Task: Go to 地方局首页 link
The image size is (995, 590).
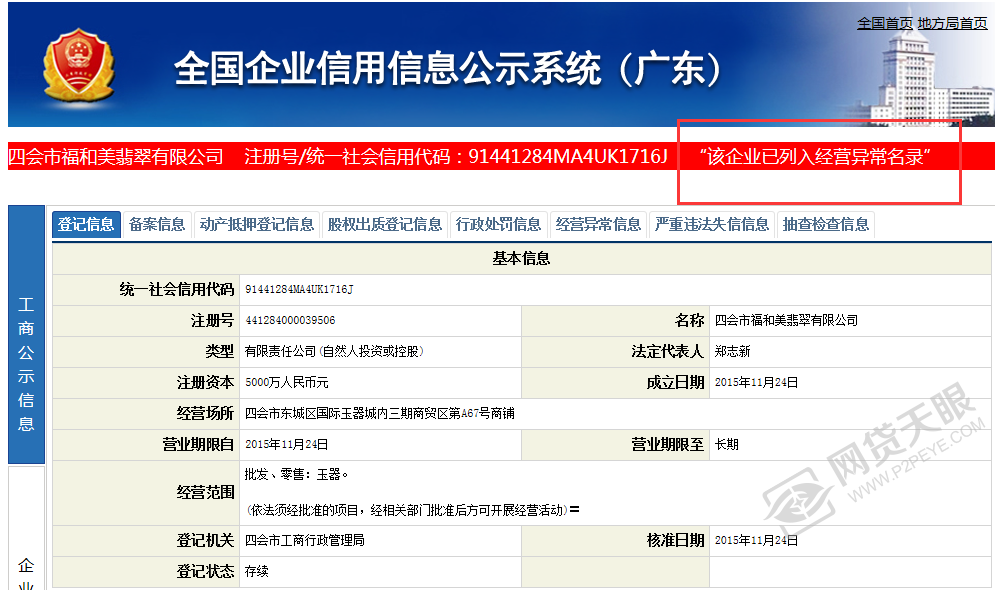Action: [952, 23]
